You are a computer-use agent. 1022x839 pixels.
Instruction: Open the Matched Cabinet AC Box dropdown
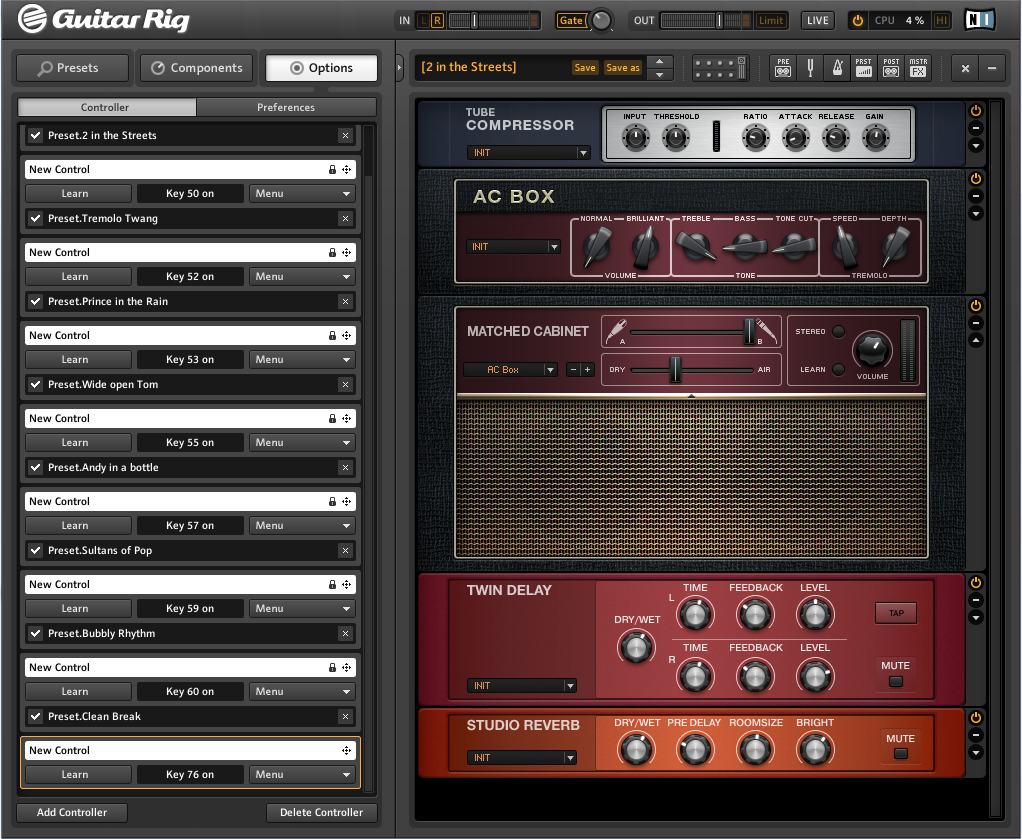pos(510,370)
